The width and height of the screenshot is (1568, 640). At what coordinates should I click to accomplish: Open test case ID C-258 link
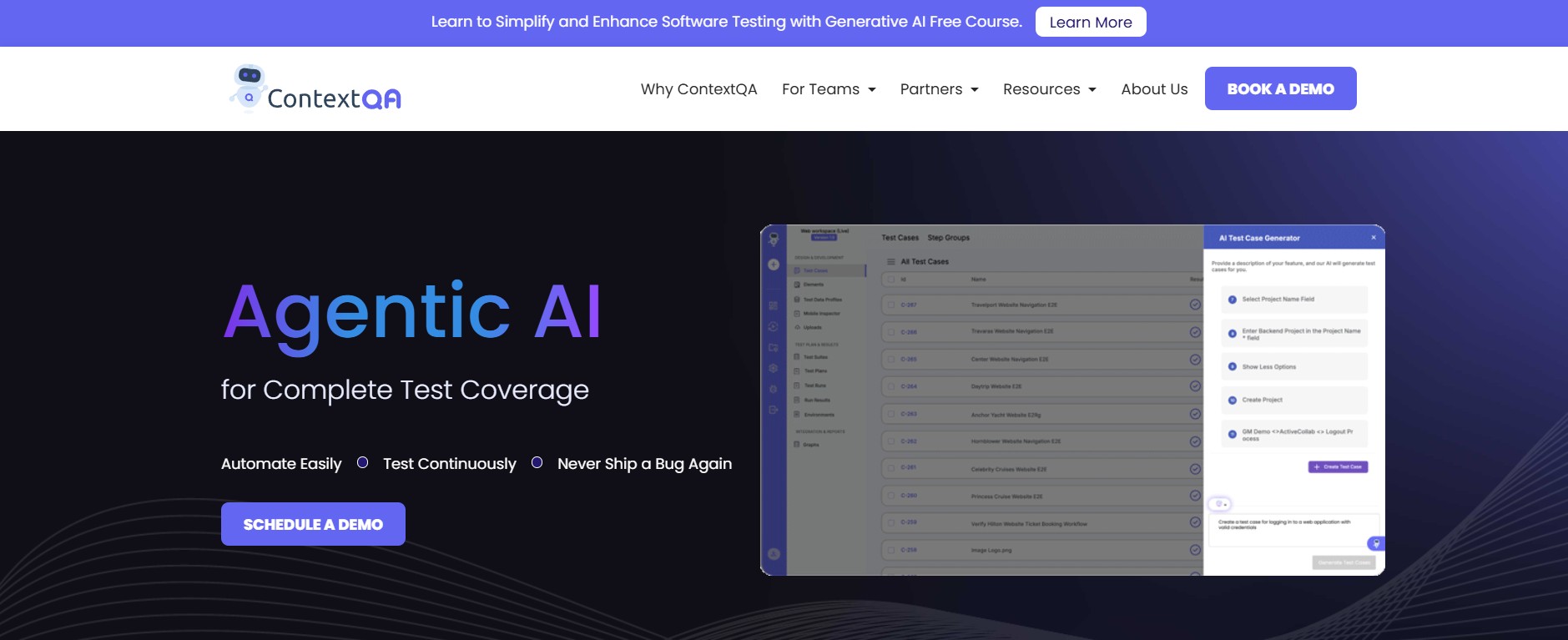(909, 550)
